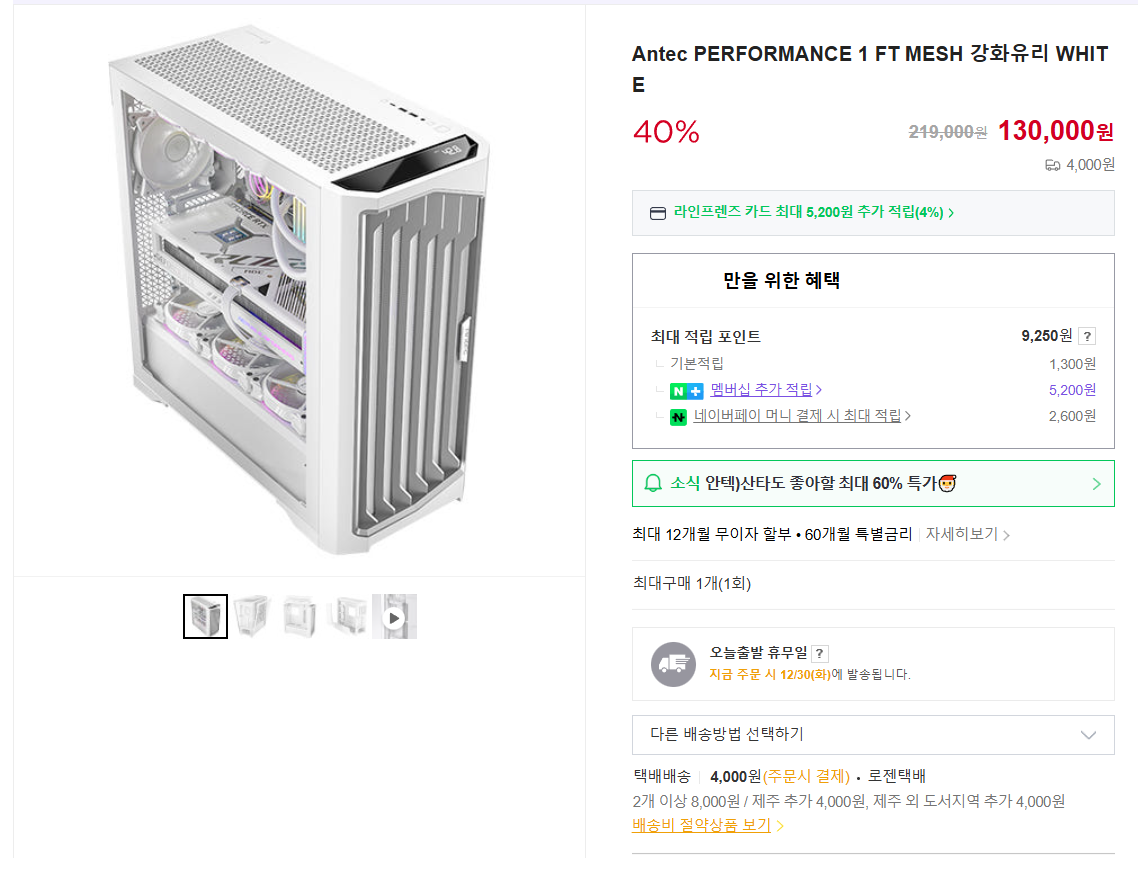Play the product video from the last thumbnail

coord(394,616)
